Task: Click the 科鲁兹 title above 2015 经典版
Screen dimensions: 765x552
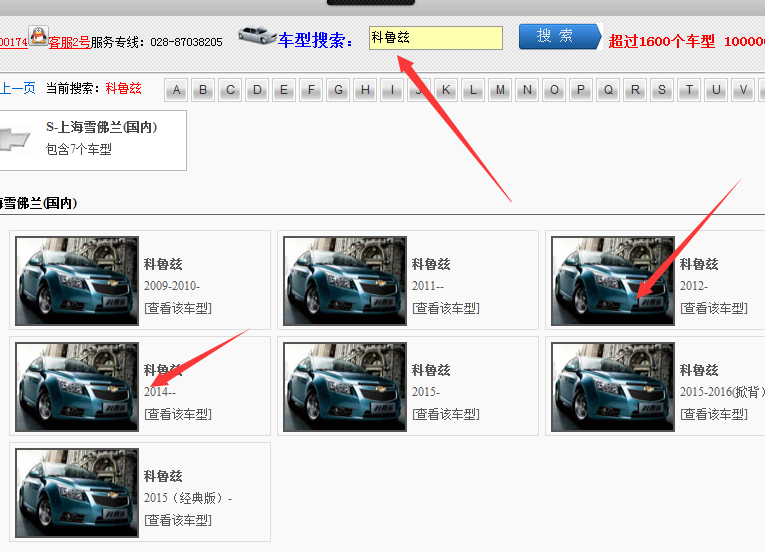Action: click(163, 476)
